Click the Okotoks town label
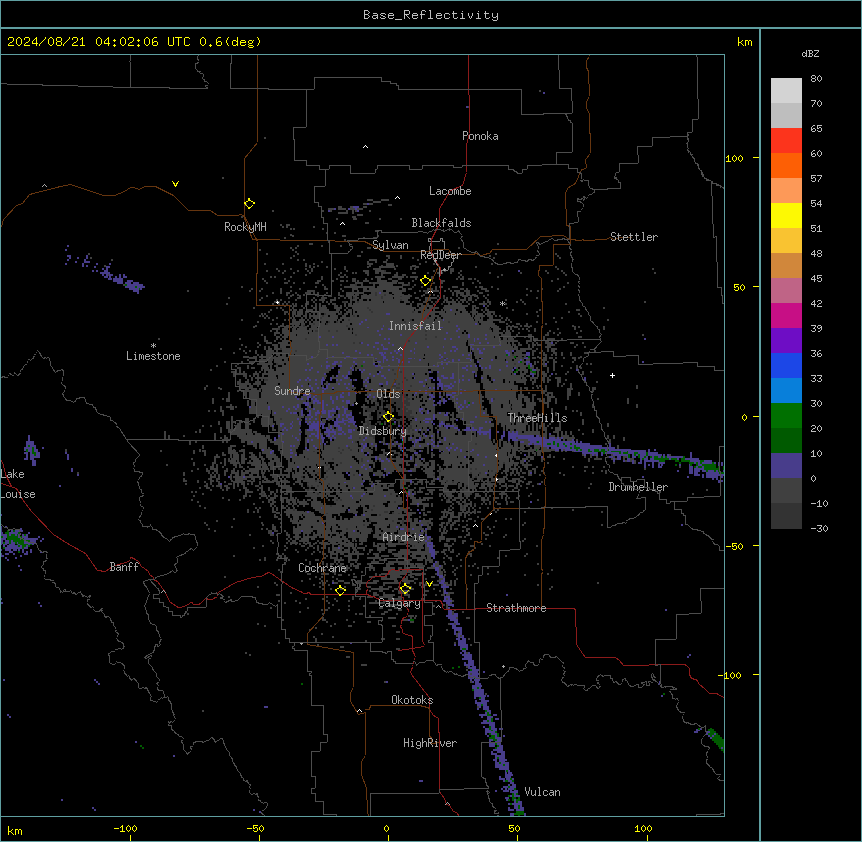Image resolution: width=862 pixels, height=842 pixels. 412,700
